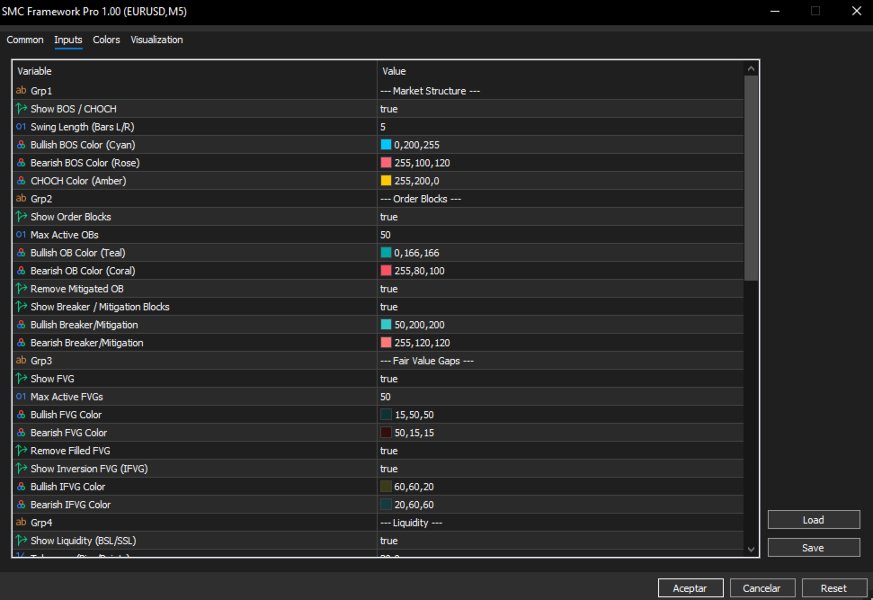The width and height of the screenshot is (873, 600).
Task: Switch to the Colors tab
Action: pyautogui.click(x=106, y=40)
